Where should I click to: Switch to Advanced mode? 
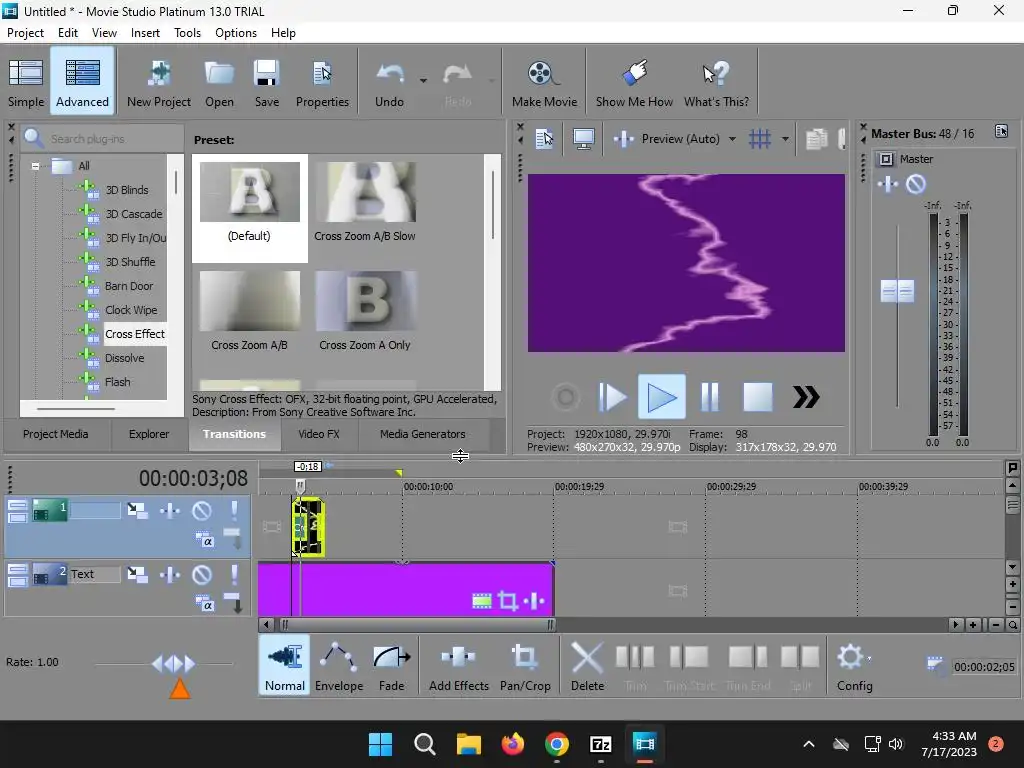point(82,82)
